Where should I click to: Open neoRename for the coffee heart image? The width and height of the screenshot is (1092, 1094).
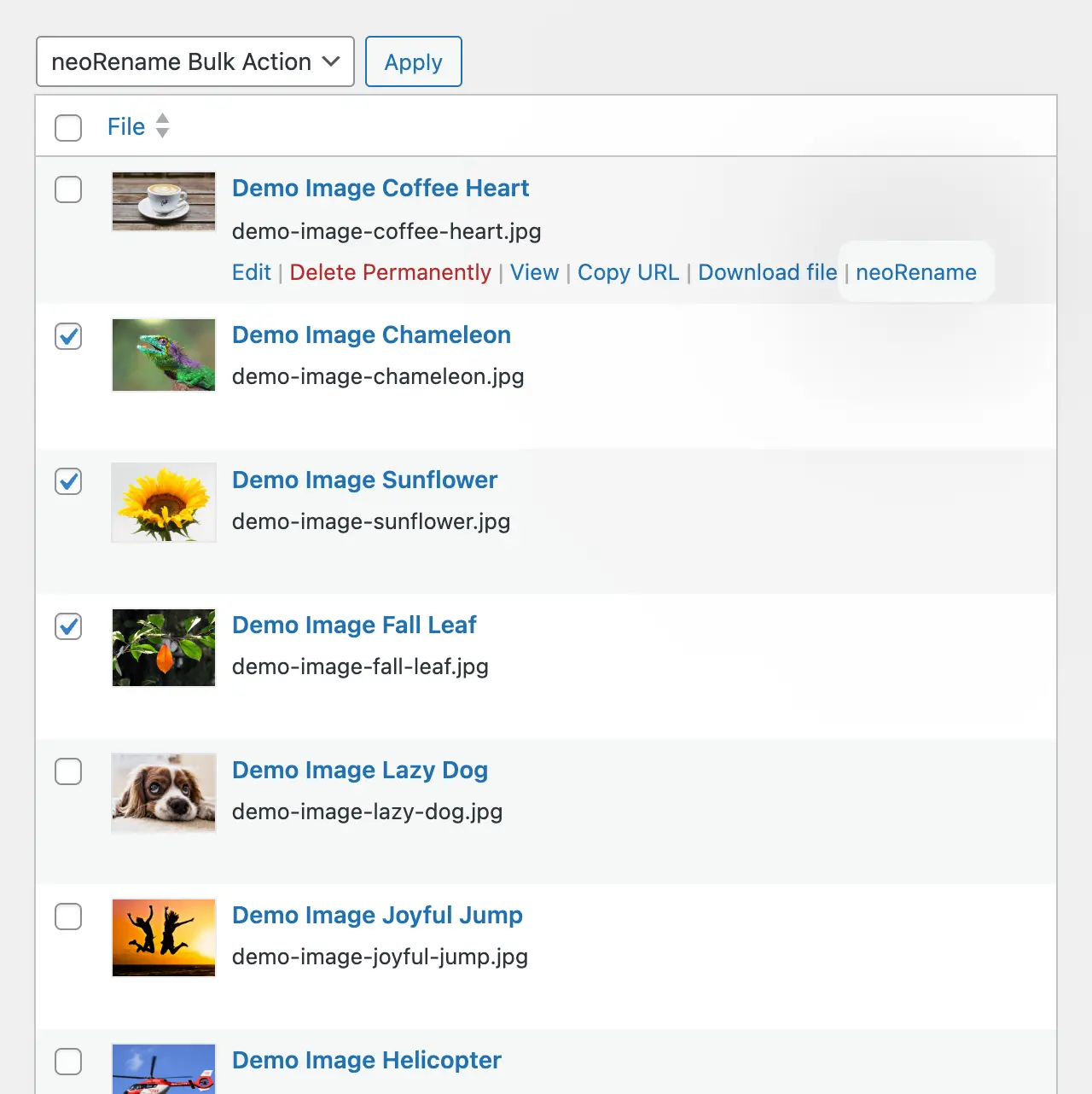click(x=915, y=272)
